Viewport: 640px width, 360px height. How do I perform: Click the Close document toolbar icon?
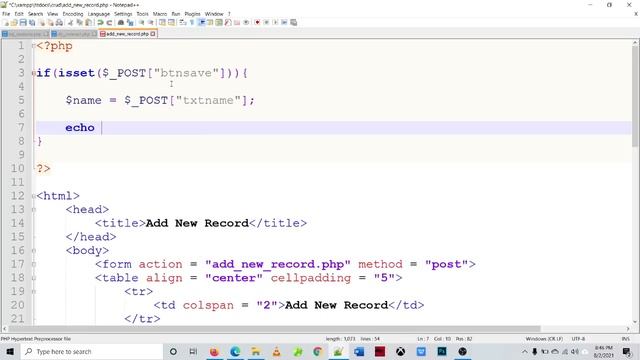(x=42, y=22)
